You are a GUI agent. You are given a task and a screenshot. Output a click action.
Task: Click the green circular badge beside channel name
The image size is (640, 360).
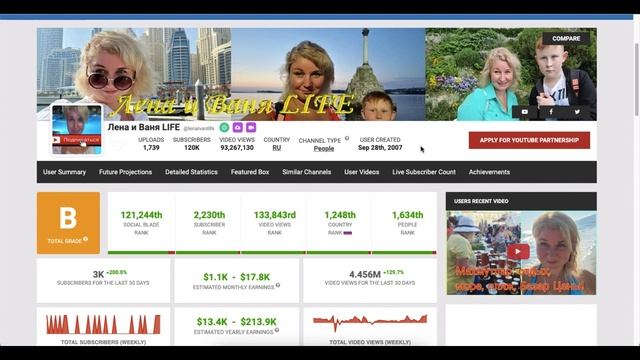coord(224,127)
